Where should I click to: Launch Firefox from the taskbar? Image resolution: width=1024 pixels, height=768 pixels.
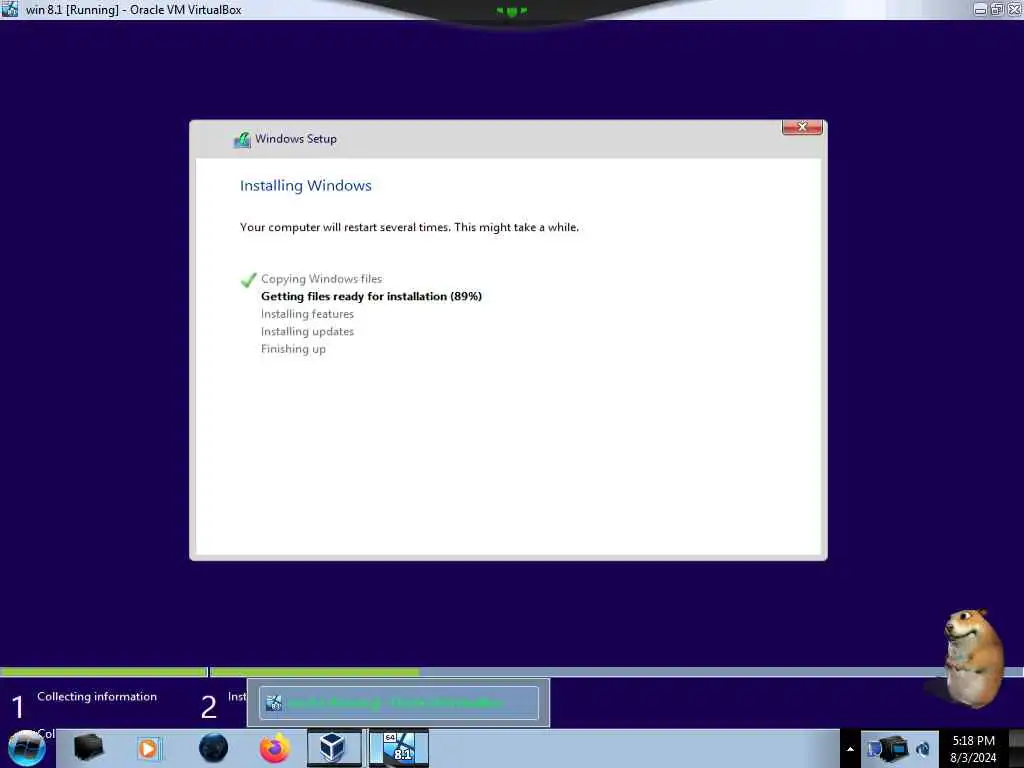[274, 748]
